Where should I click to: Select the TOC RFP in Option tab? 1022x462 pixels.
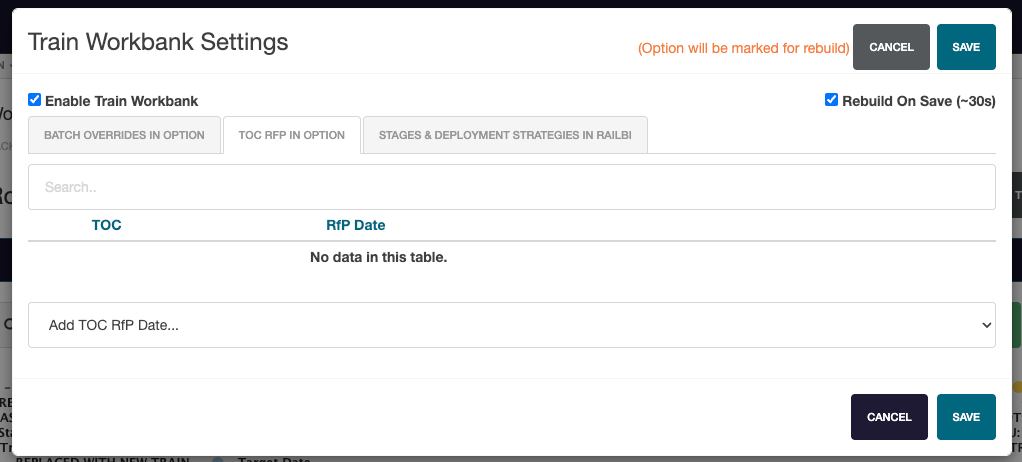point(292,135)
